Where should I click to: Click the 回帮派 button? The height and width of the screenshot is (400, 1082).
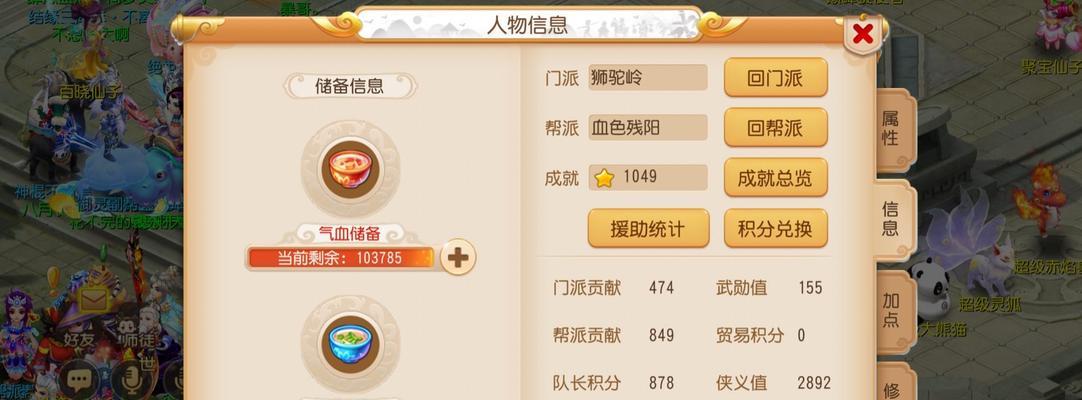click(776, 128)
